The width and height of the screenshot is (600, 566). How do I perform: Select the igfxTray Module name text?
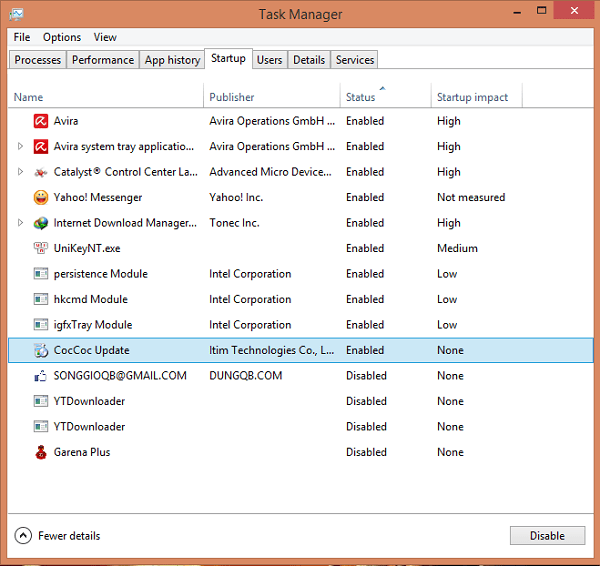(93, 325)
